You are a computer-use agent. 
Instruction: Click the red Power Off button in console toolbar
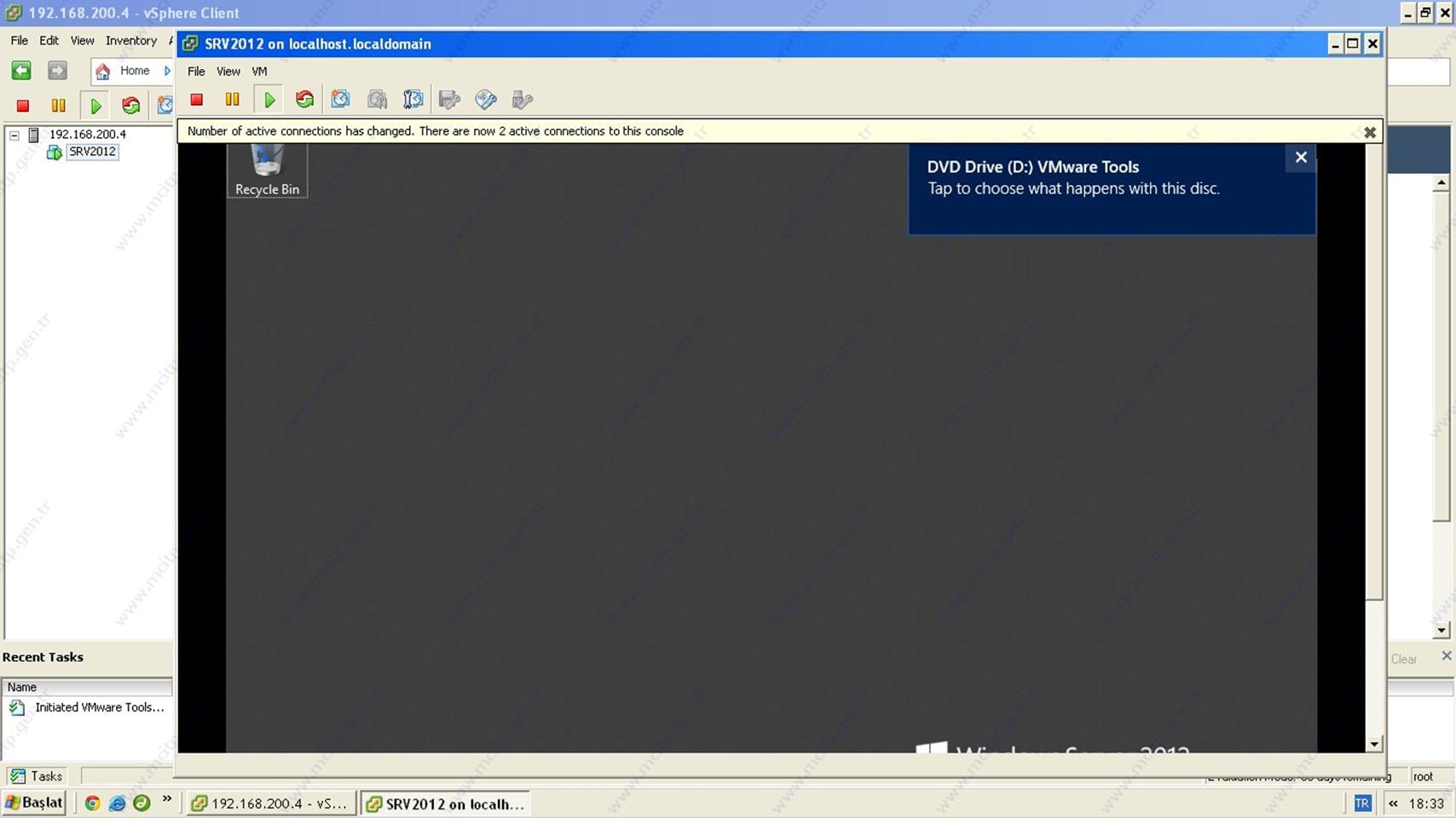tap(197, 100)
